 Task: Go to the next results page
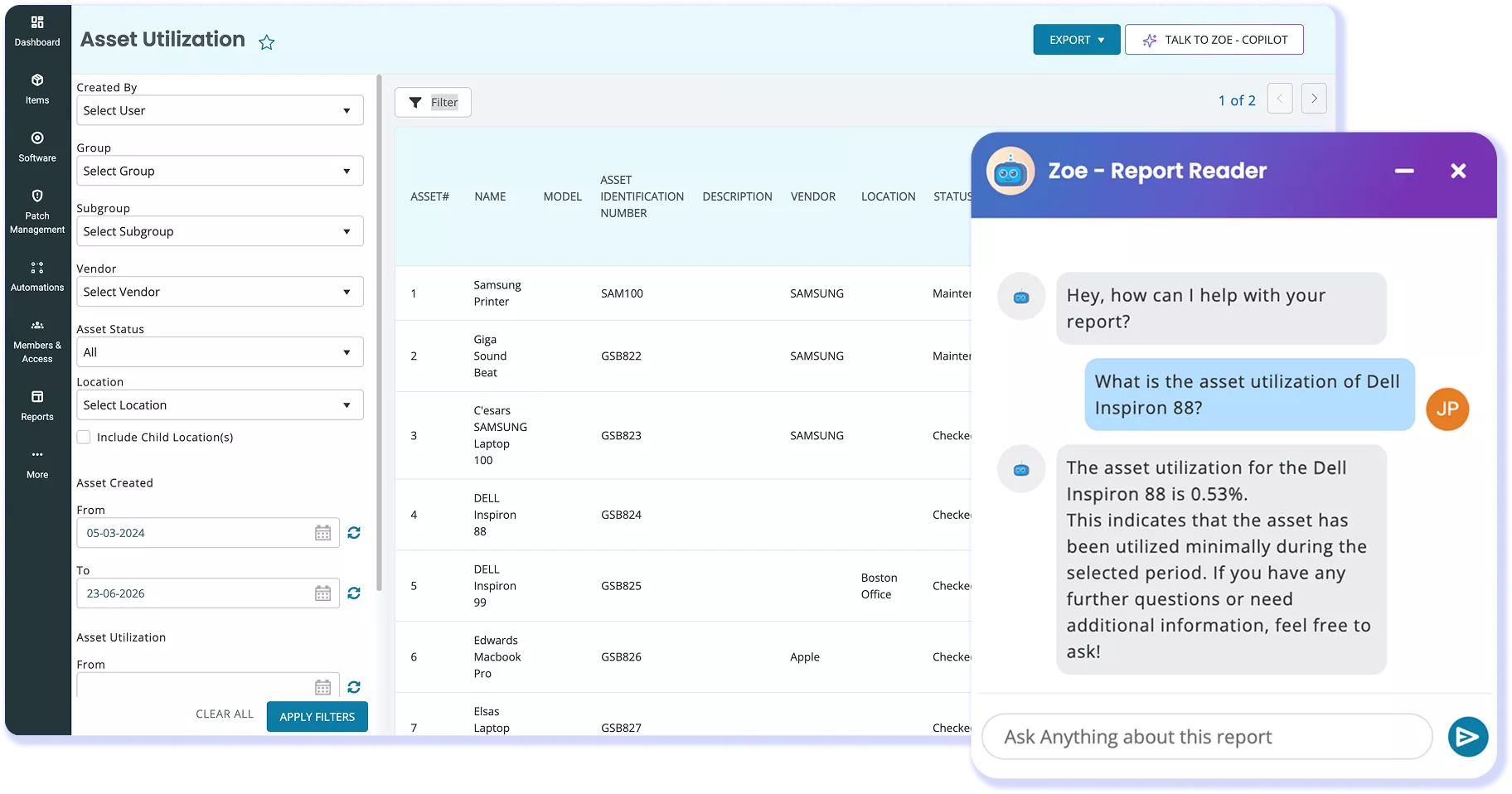(1314, 99)
